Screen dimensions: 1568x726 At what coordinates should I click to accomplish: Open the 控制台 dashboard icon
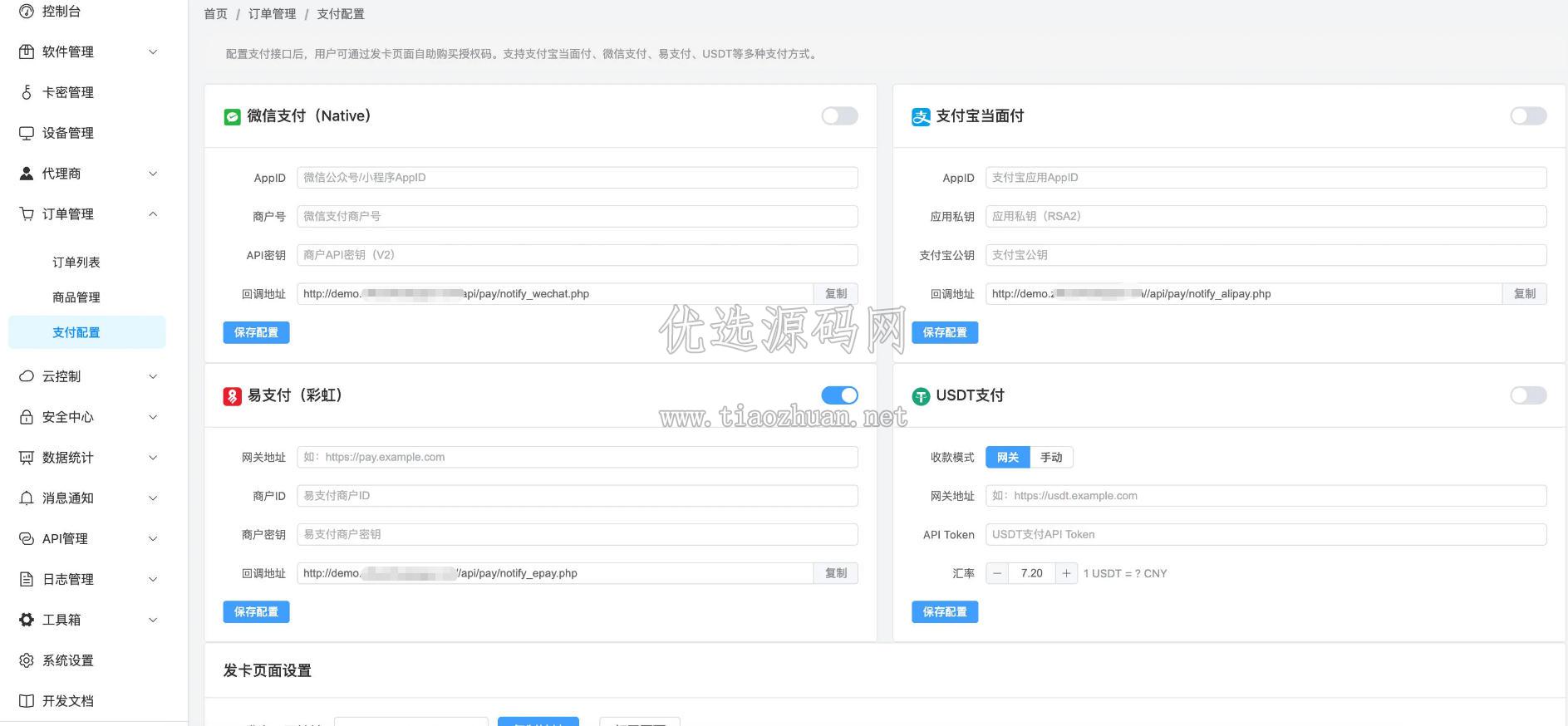(x=27, y=11)
